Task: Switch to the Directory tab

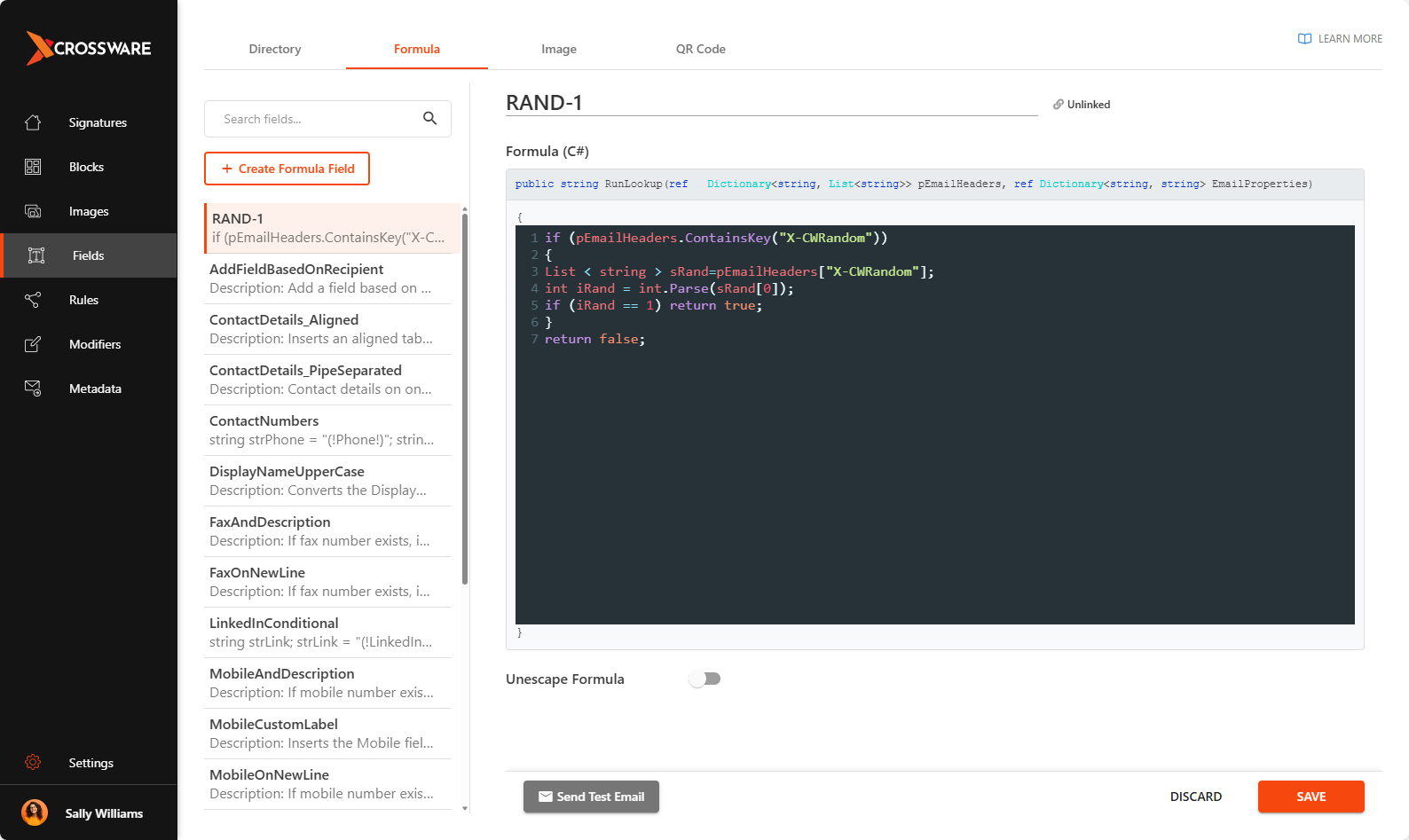Action: (x=275, y=50)
